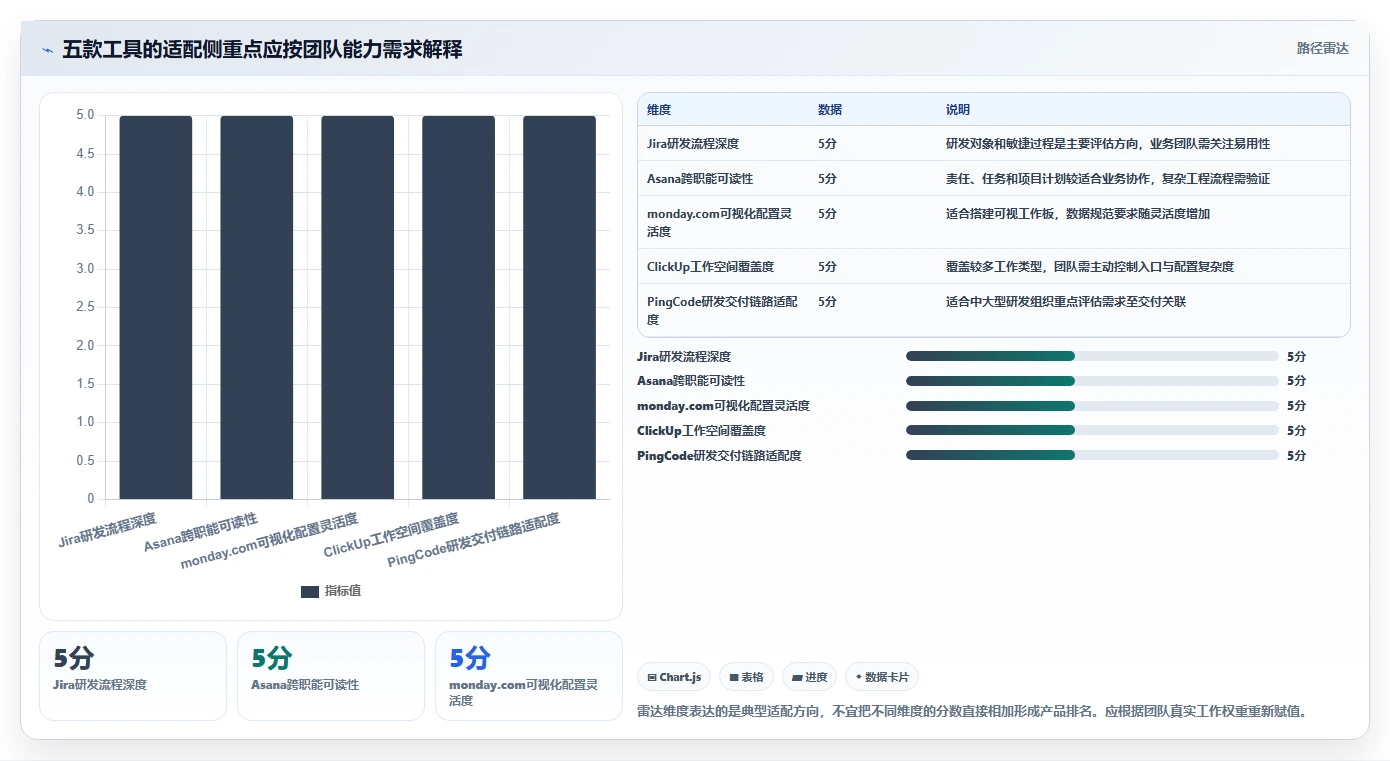
Task: Select the 进度 tag button
Action: pyautogui.click(x=809, y=677)
